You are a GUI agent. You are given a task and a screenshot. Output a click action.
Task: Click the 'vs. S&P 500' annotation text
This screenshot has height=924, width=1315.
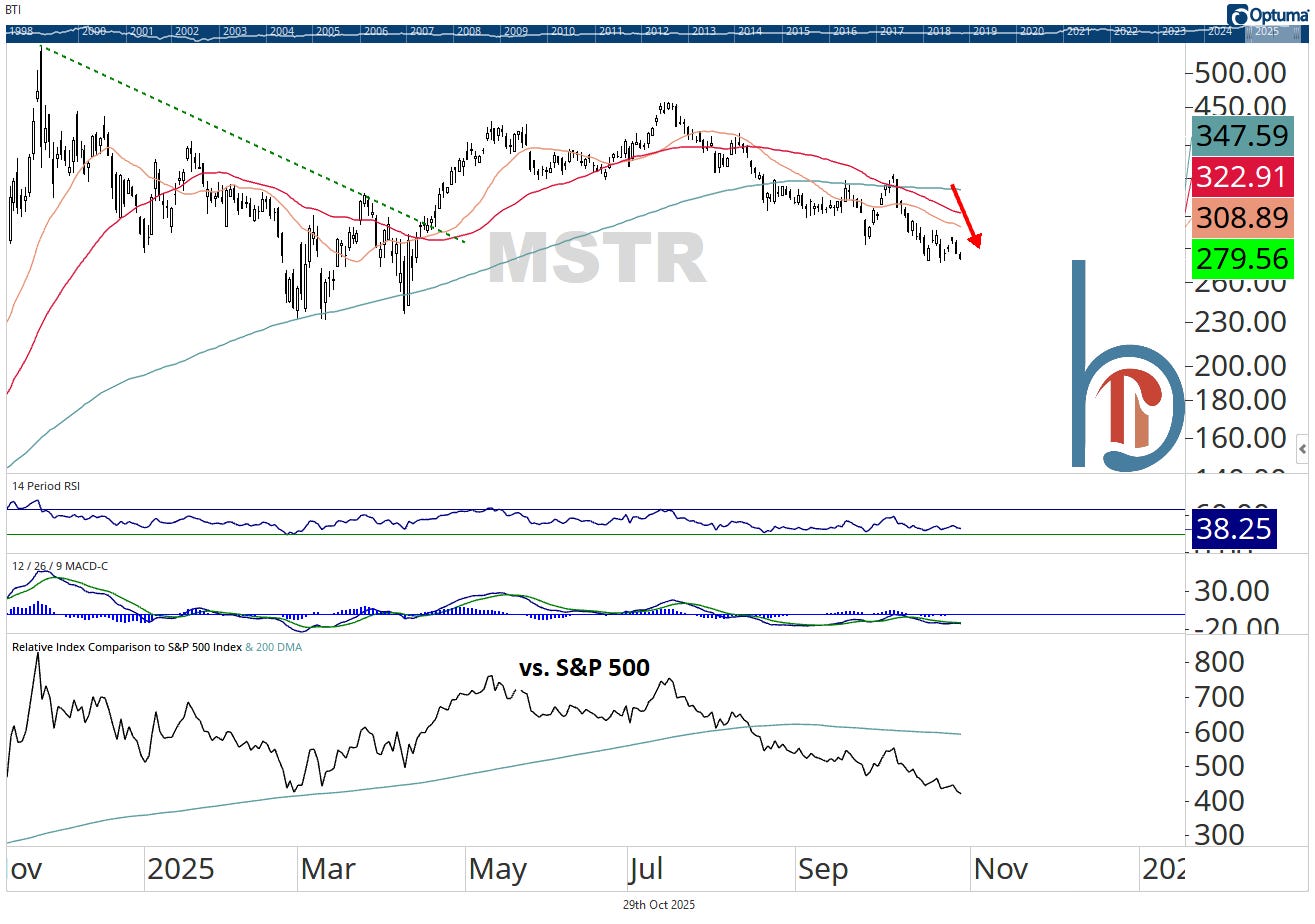click(585, 667)
